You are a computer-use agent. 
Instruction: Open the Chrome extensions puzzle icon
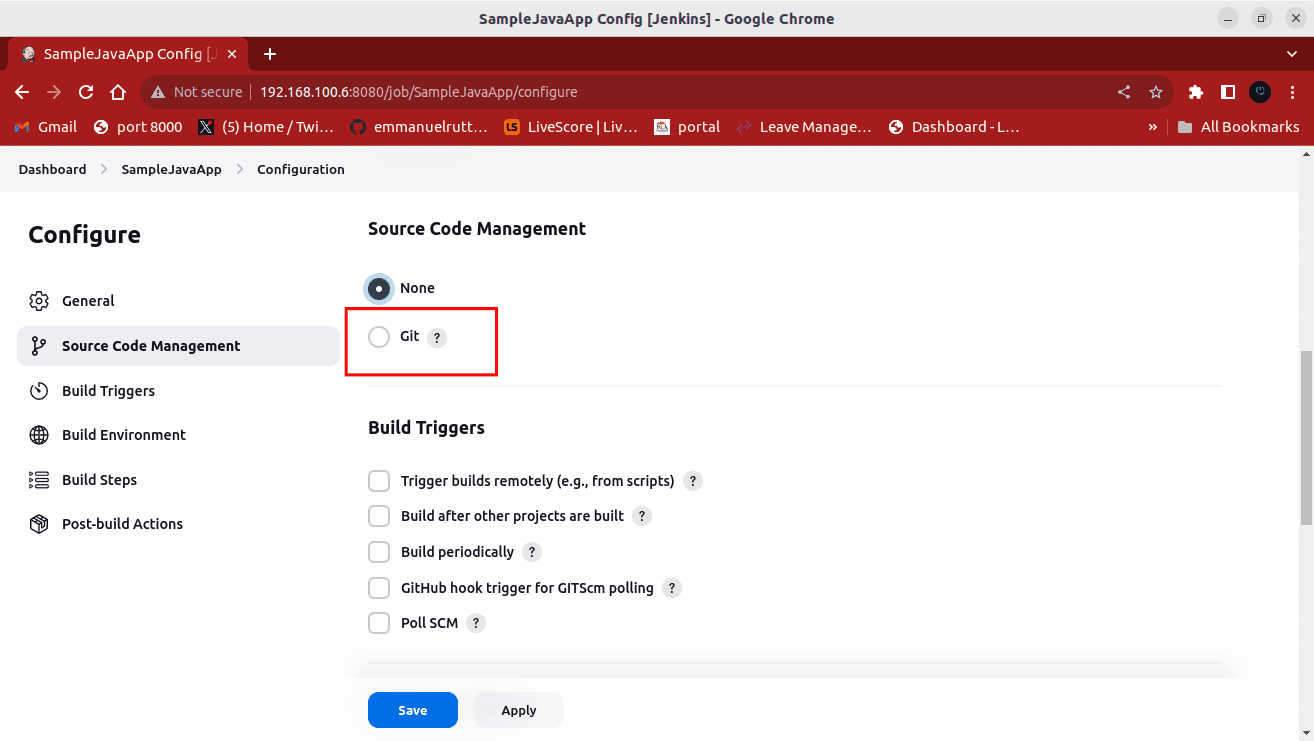1195,92
